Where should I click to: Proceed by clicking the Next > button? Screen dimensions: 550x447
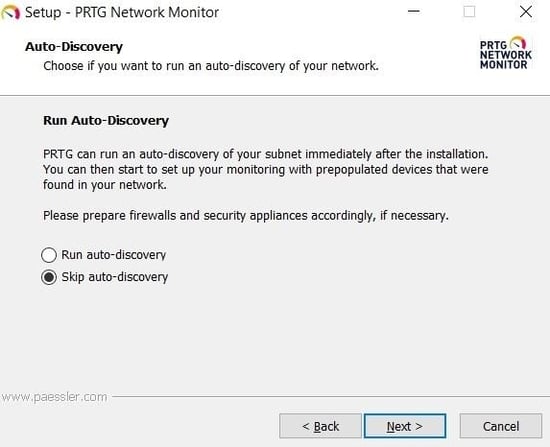point(405,426)
